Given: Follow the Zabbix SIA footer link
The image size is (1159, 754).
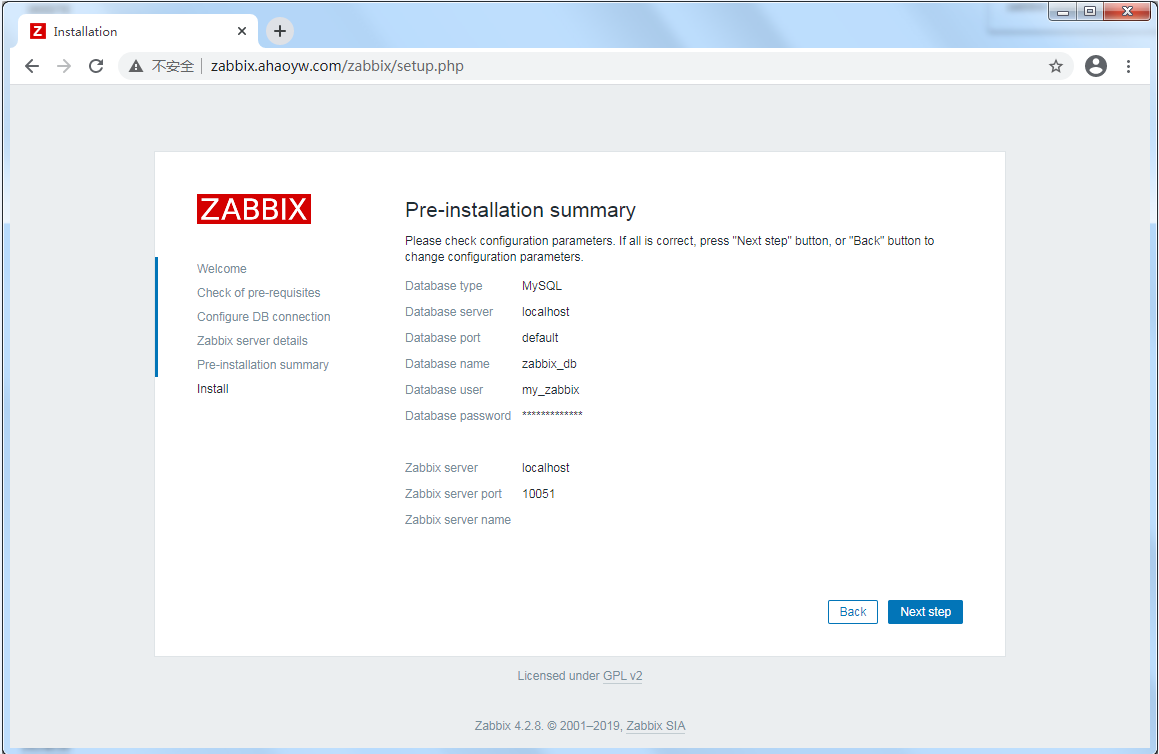Looking at the screenshot, I should coord(655,726).
